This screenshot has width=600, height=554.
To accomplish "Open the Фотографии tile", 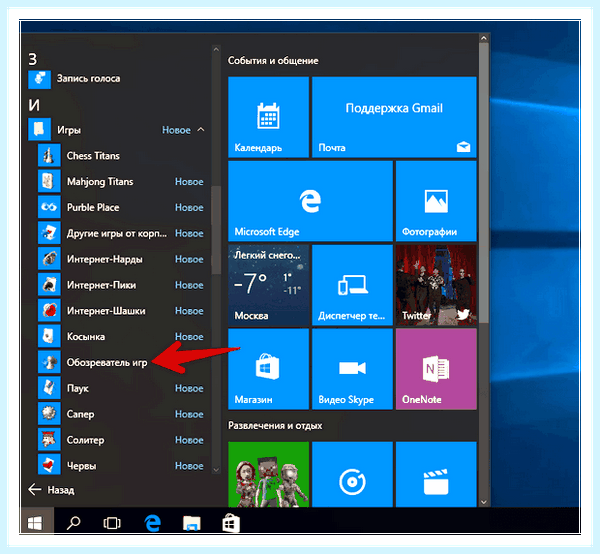I will (436, 201).
